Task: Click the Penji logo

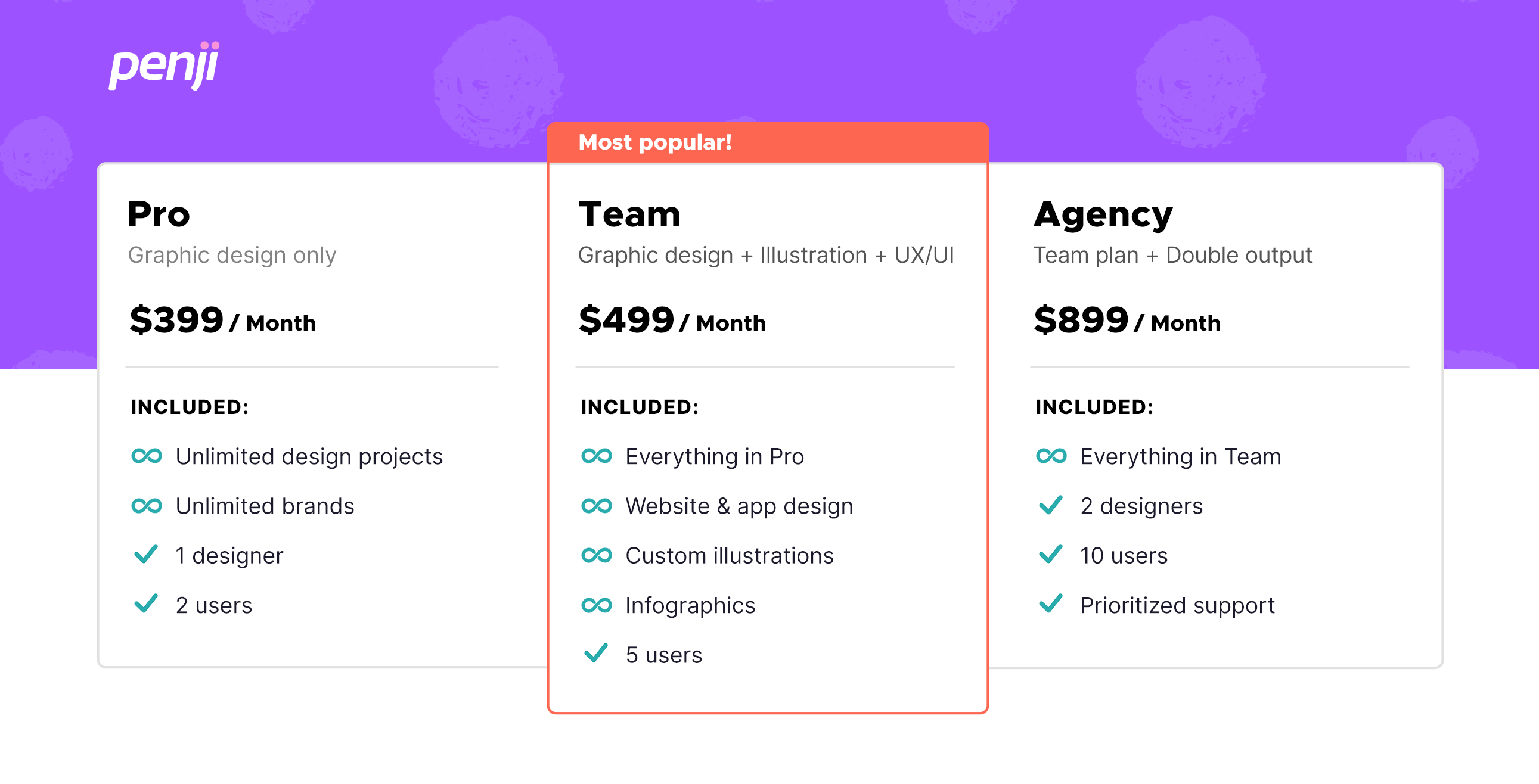Action: [164, 66]
